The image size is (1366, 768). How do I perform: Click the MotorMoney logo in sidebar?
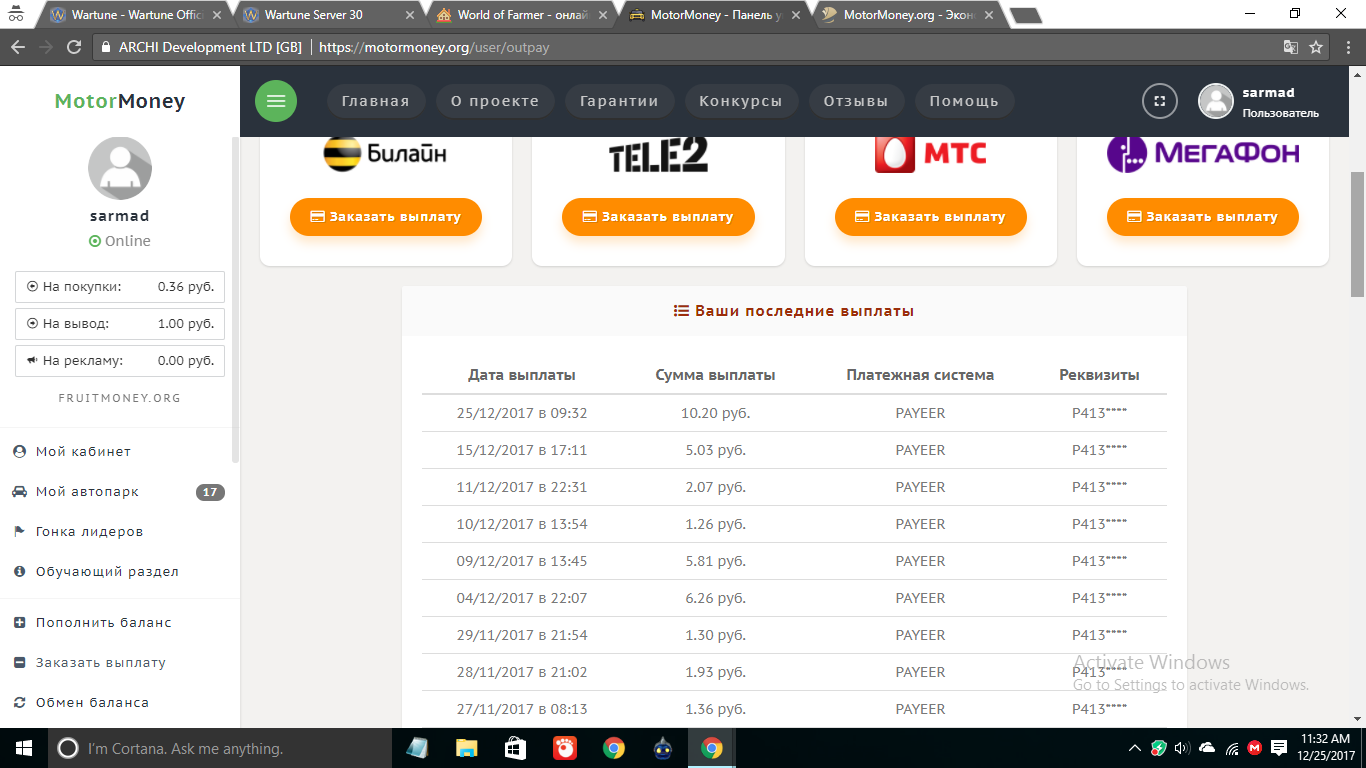click(x=120, y=101)
